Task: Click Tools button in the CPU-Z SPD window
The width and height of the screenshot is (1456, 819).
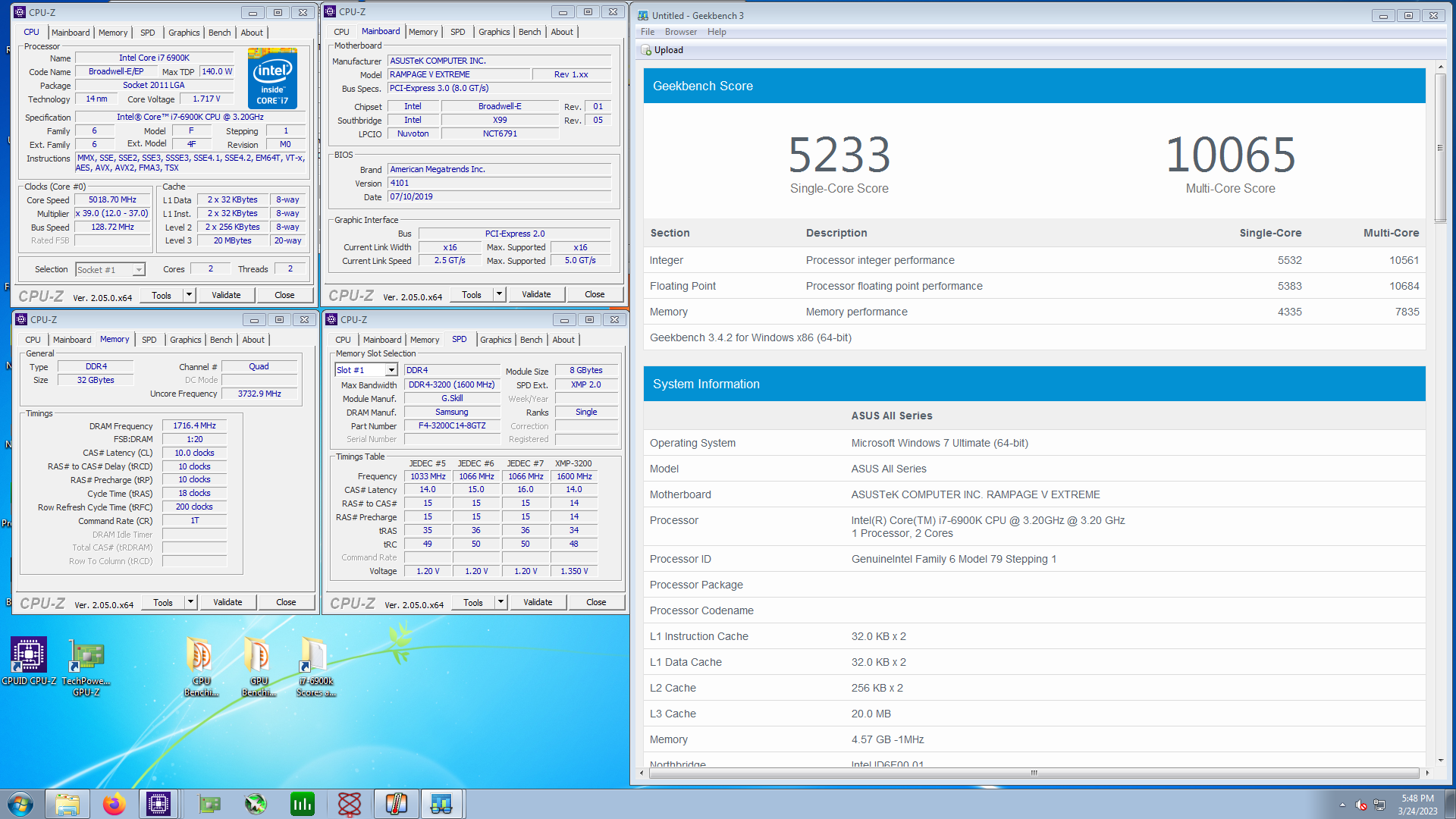Action: tap(473, 602)
